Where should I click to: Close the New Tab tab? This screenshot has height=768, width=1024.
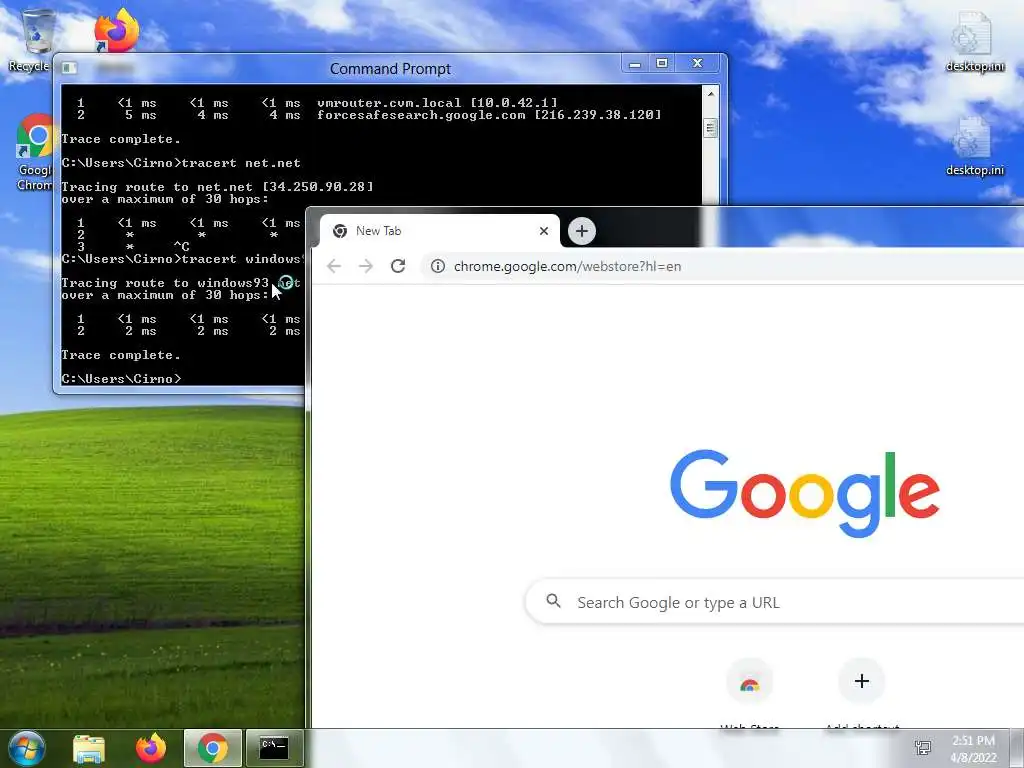[x=543, y=231]
